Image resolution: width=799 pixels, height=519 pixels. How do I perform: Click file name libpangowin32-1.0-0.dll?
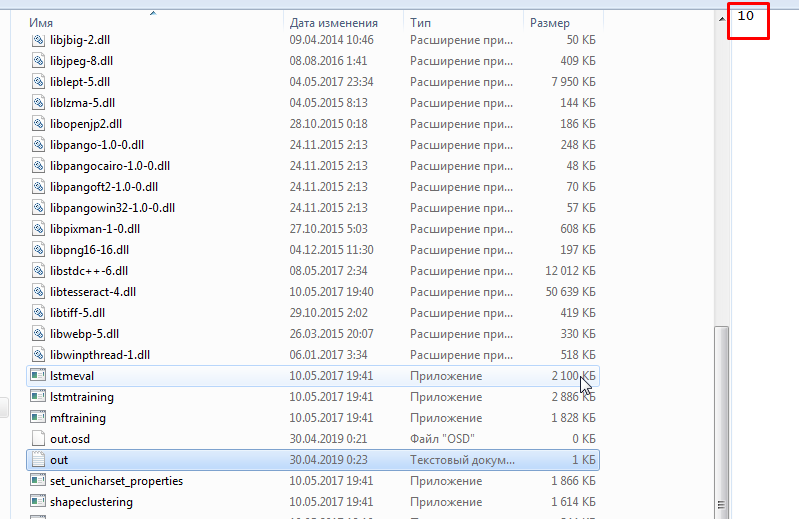point(113,207)
